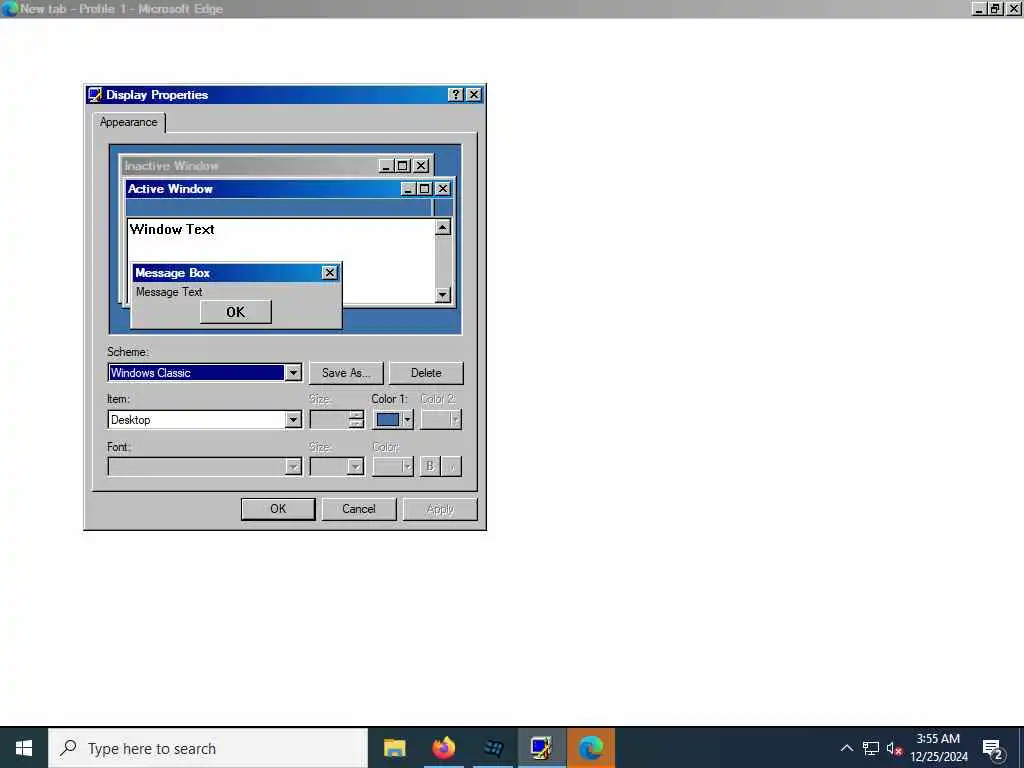The height and width of the screenshot is (768, 1024).
Task: Open the notification center icon
Action: pyautogui.click(x=992, y=748)
